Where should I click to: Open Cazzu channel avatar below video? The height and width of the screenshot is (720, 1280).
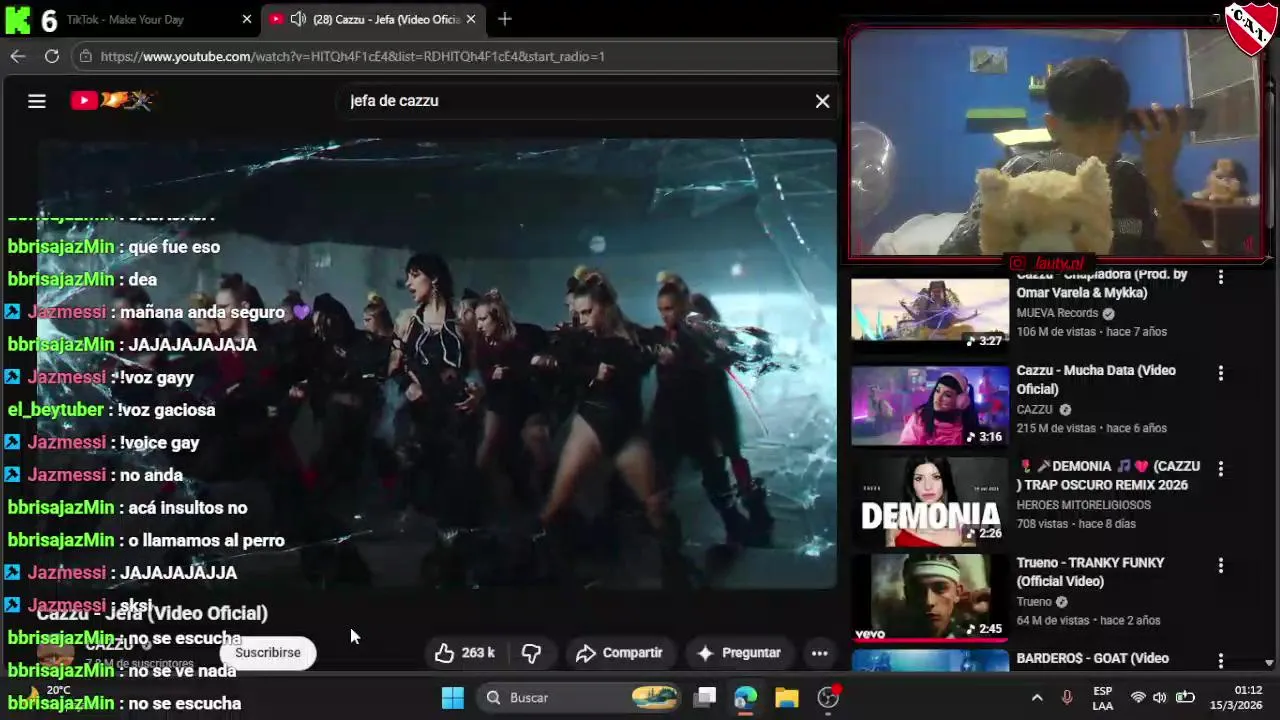55,653
